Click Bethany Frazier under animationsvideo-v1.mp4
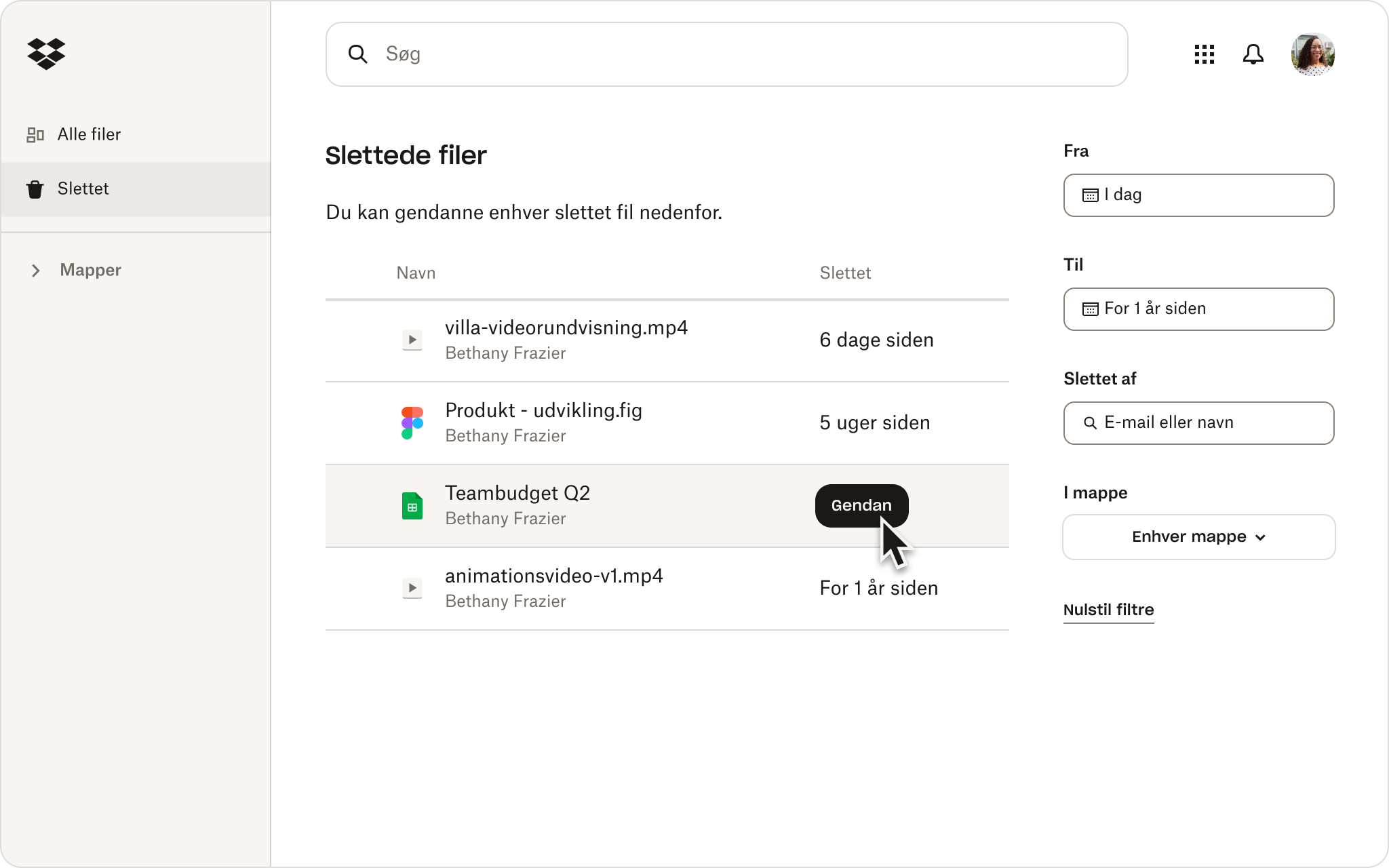This screenshot has height=868, width=1389. pos(505,601)
